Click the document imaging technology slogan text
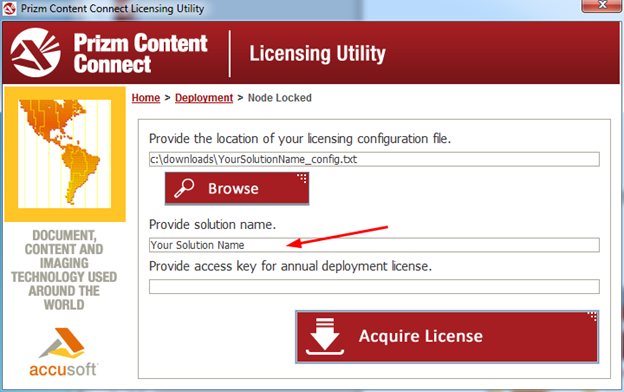The width and height of the screenshot is (624, 392). (x=64, y=270)
